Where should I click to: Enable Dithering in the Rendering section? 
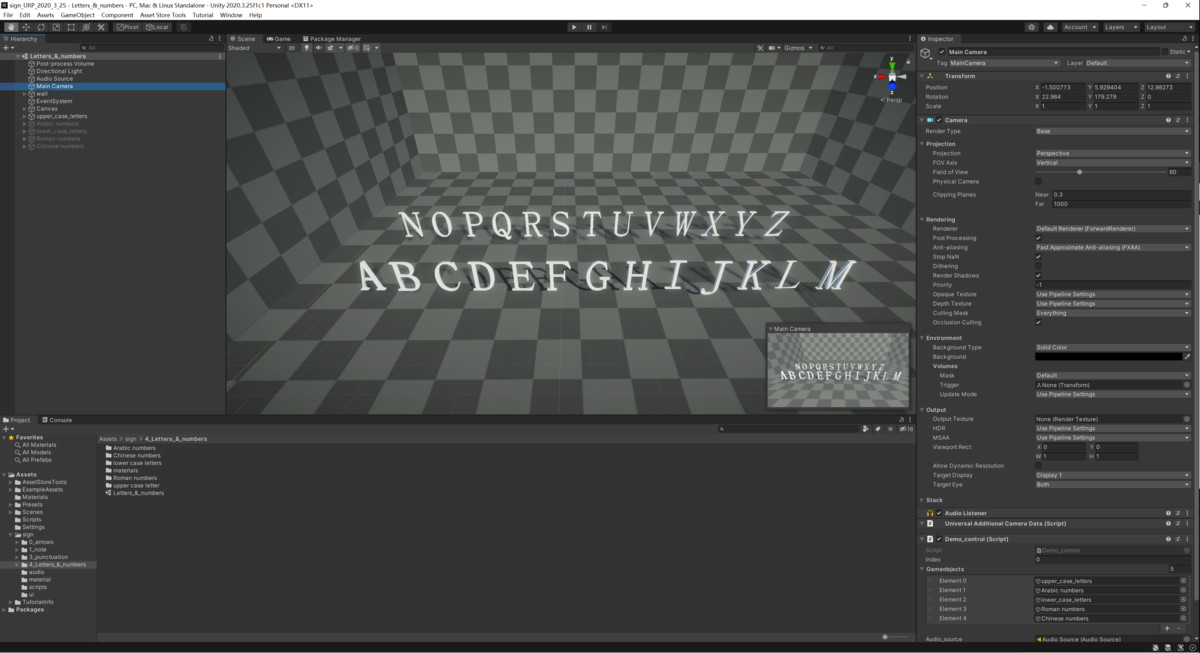pyautogui.click(x=1038, y=266)
